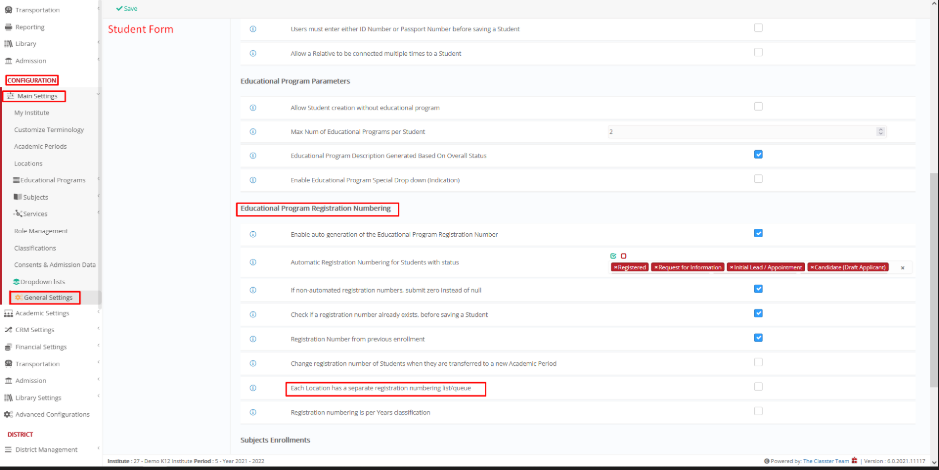Click the Educational Programs icon
The image size is (939, 470).
coord(17,180)
